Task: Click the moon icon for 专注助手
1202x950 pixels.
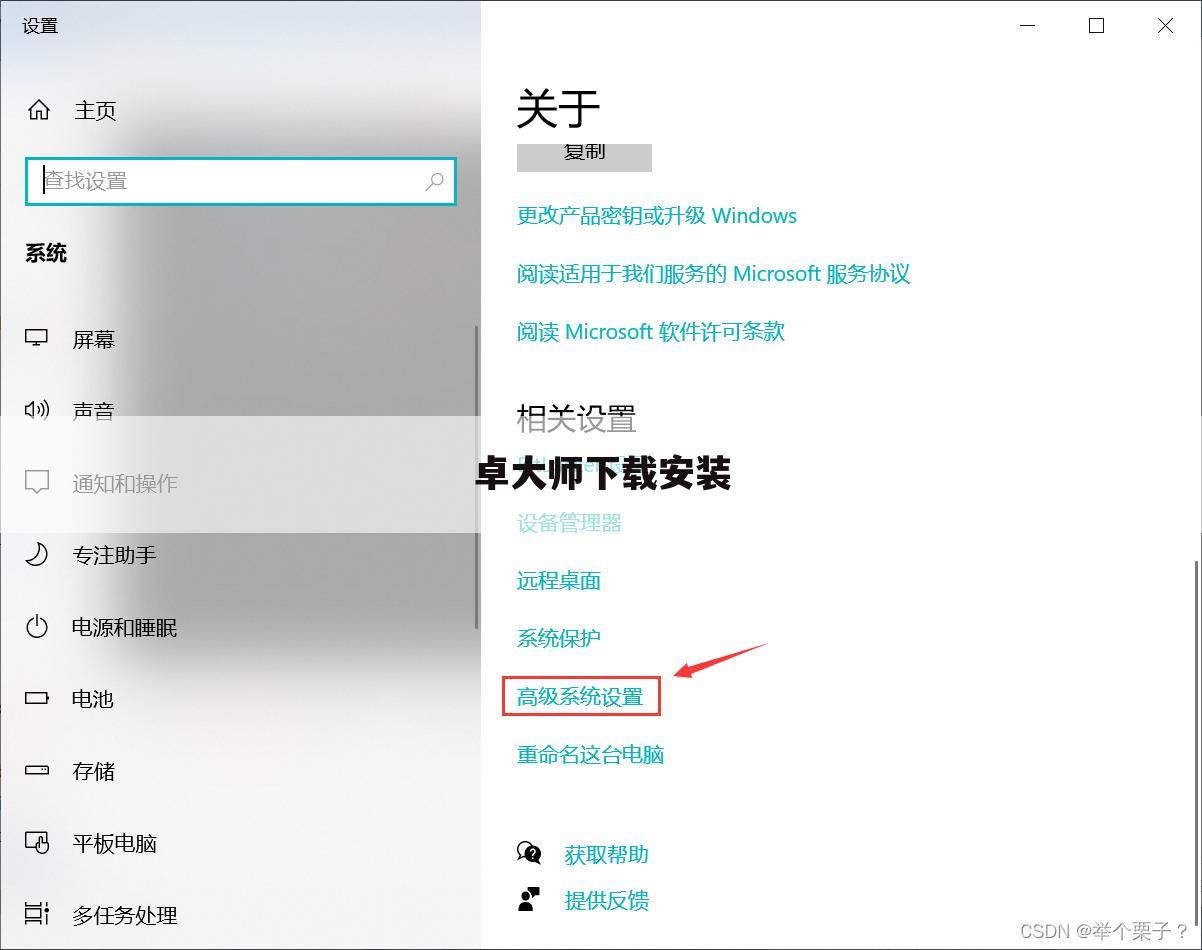Action: pos(37,554)
